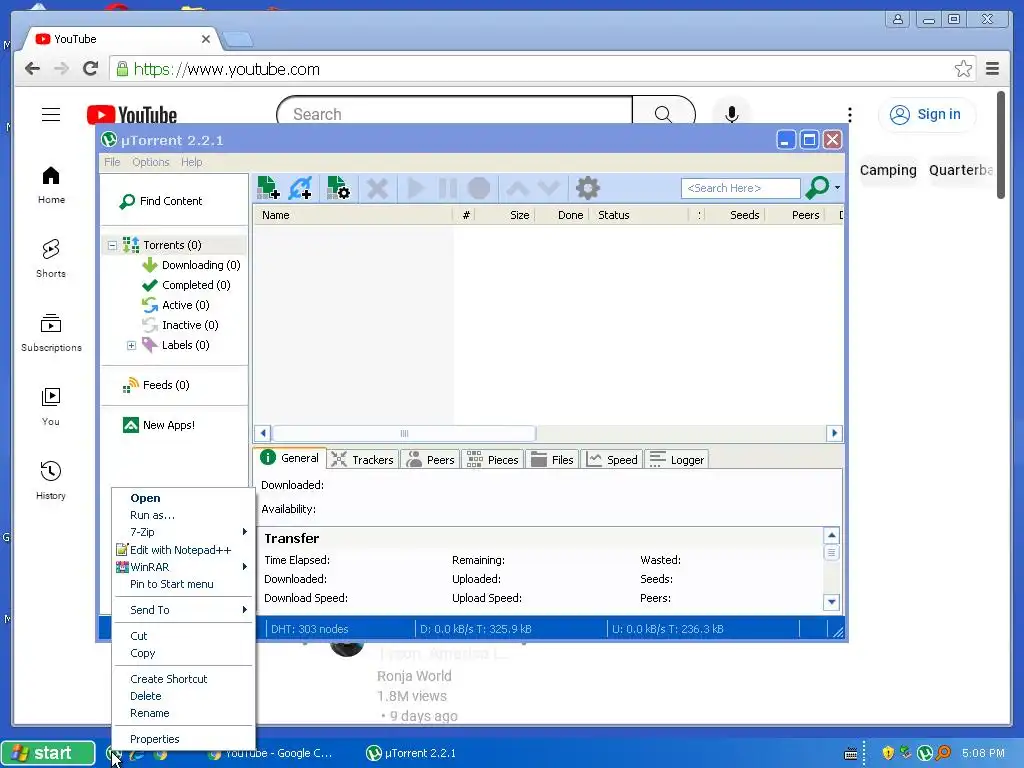Sort by the Name column header
The width and height of the screenshot is (1024, 768).
coord(353,215)
